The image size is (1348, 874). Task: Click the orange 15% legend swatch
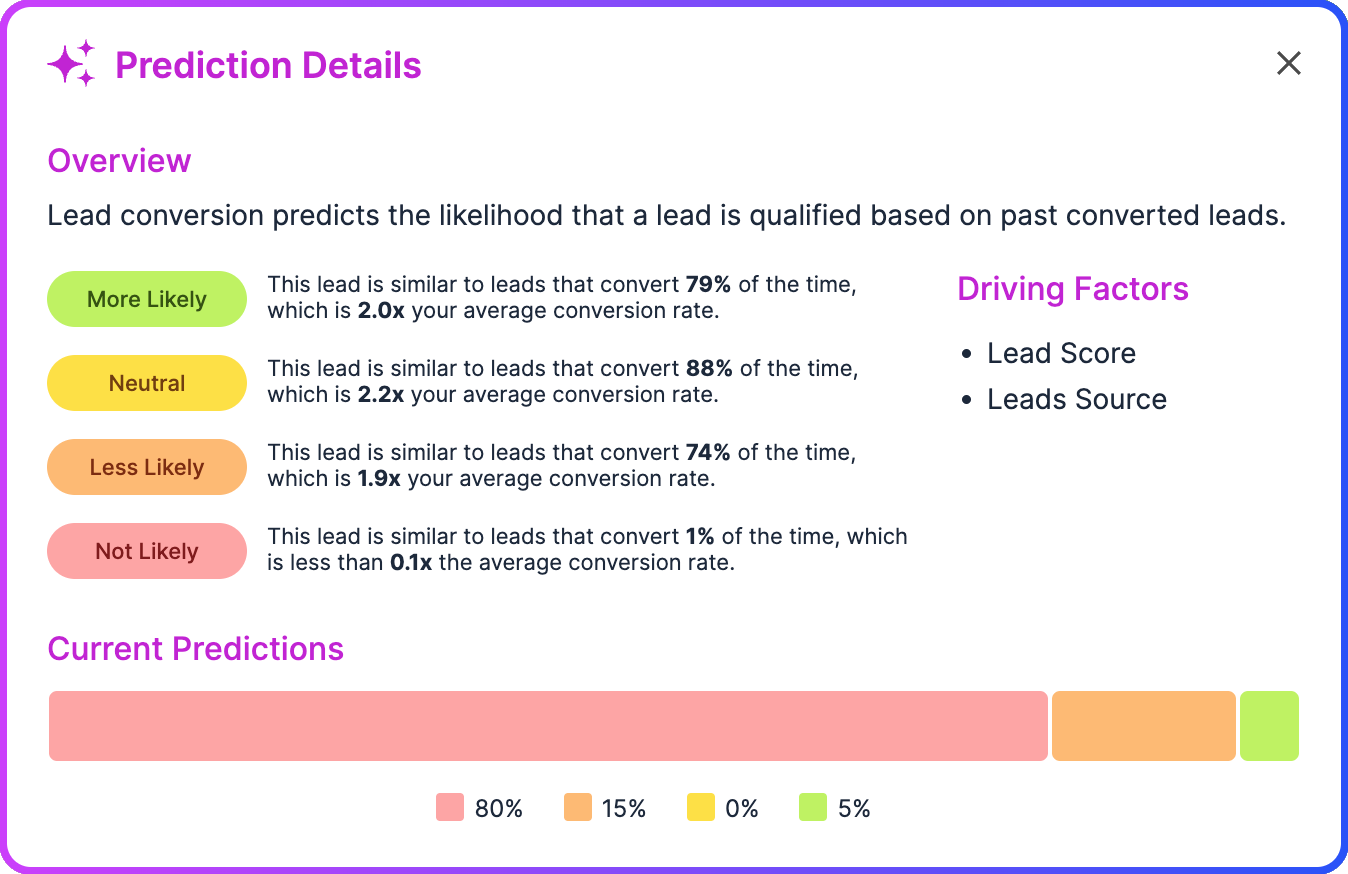[578, 807]
